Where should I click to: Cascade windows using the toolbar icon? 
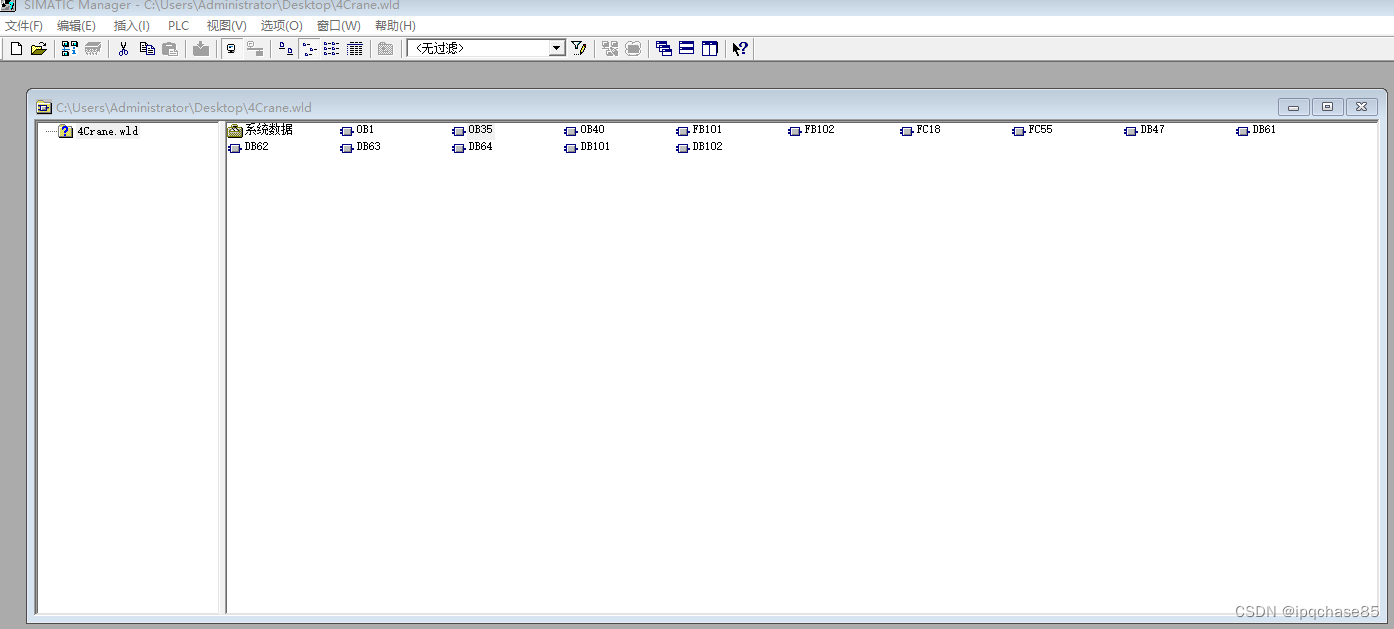[x=663, y=48]
